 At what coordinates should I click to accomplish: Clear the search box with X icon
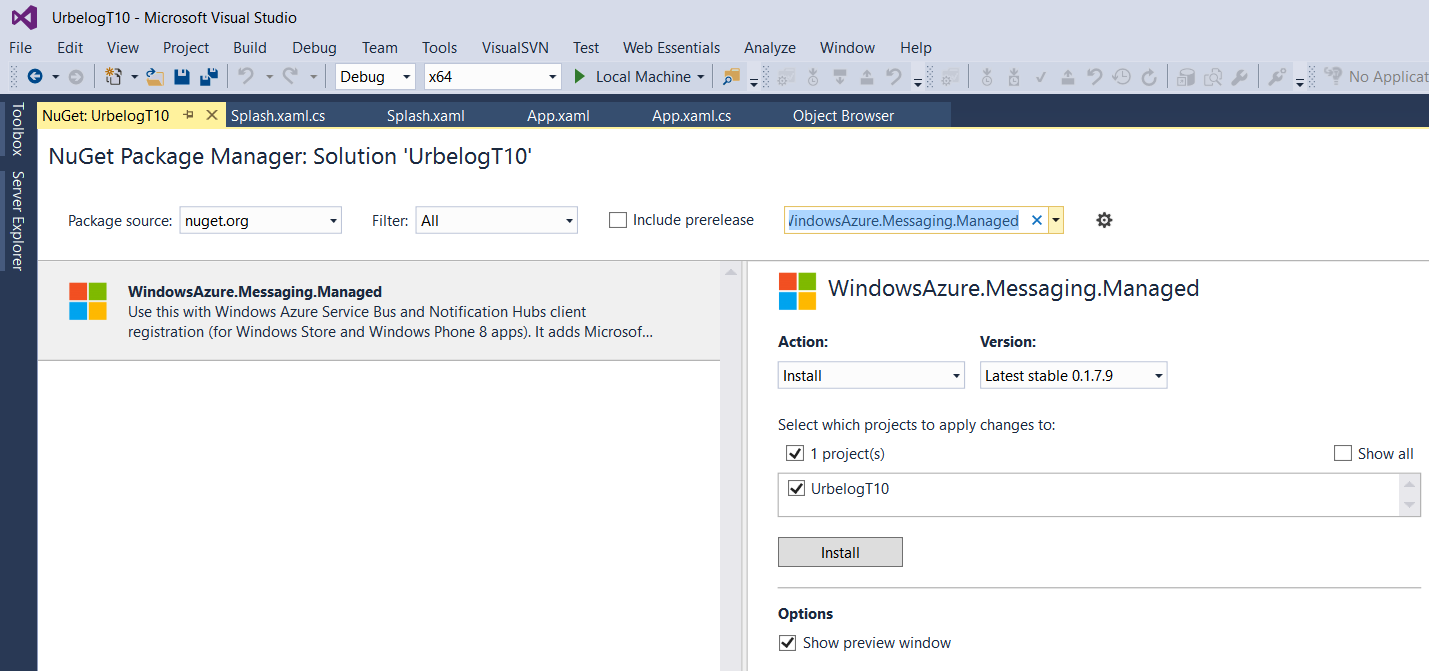[1036, 220]
